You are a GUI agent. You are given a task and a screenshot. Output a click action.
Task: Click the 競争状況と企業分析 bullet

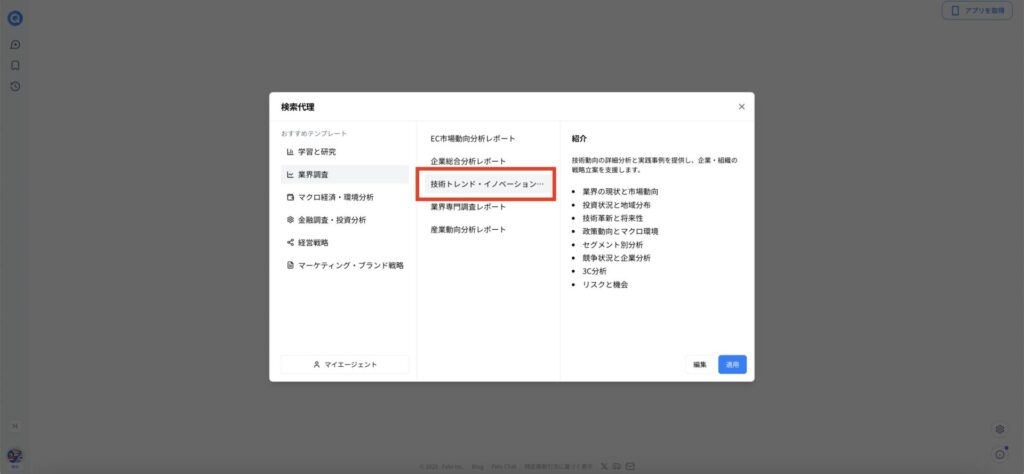point(616,258)
